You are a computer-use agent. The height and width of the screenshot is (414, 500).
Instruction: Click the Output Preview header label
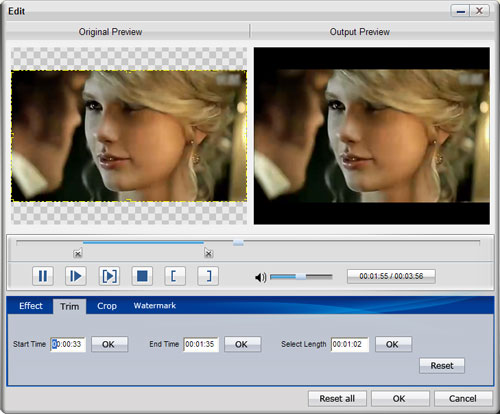point(360,32)
